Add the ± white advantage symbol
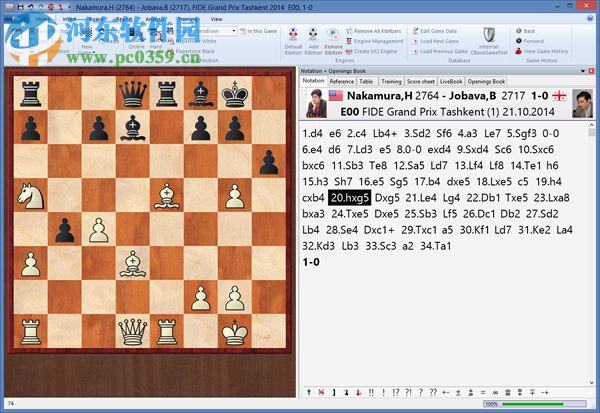600x413 pixels. [x=458, y=392]
